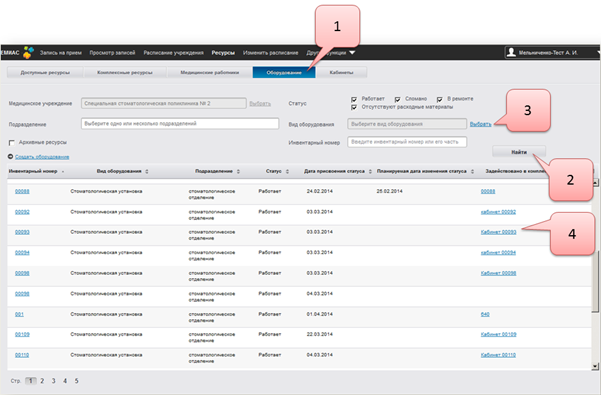This screenshot has width=601, height=395.
Task: Open the кабинет 00094 complex link
Action: (498, 252)
